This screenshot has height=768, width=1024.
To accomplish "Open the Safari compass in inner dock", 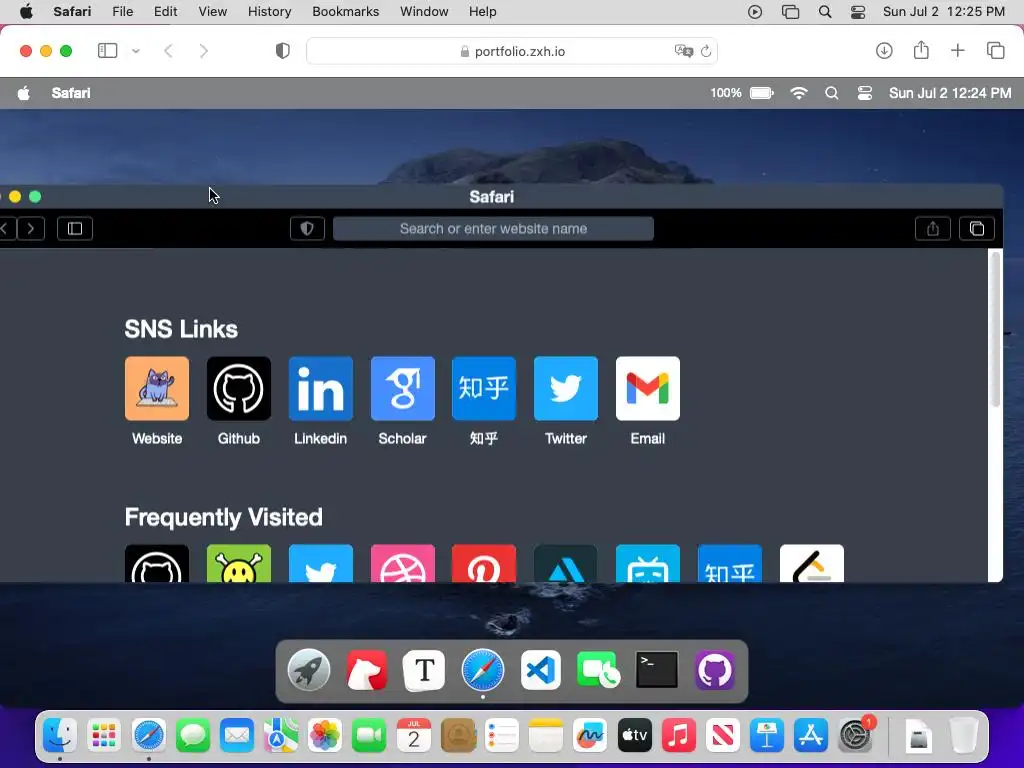I will 483,670.
